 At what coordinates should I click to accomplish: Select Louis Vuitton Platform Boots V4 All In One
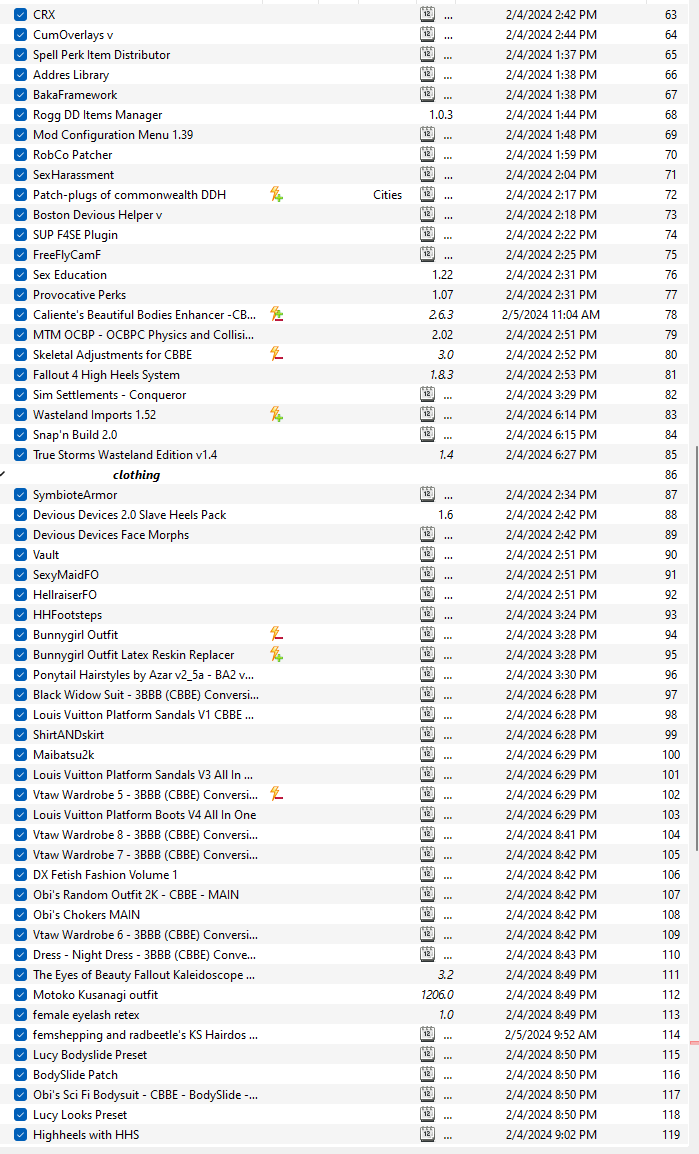[x=145, y=814]
